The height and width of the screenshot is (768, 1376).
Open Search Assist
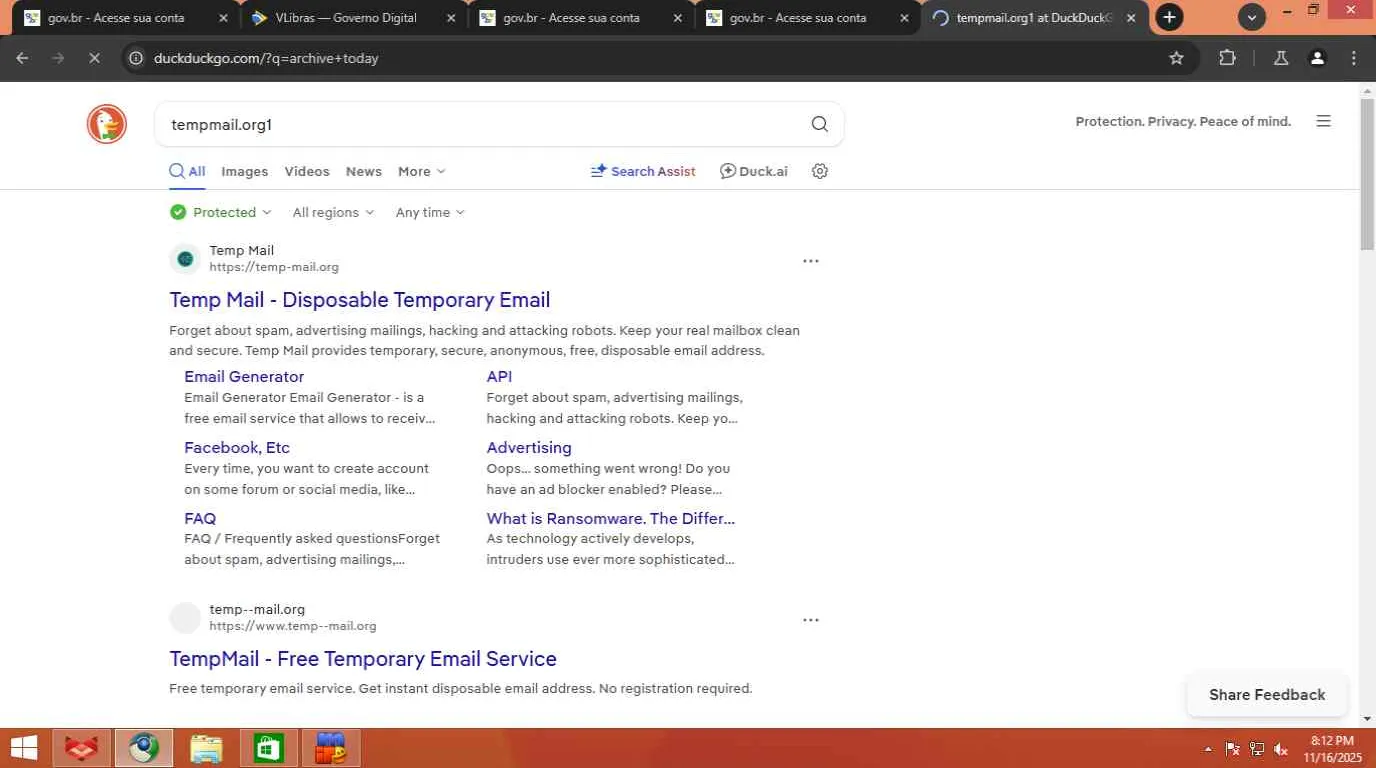643,171
